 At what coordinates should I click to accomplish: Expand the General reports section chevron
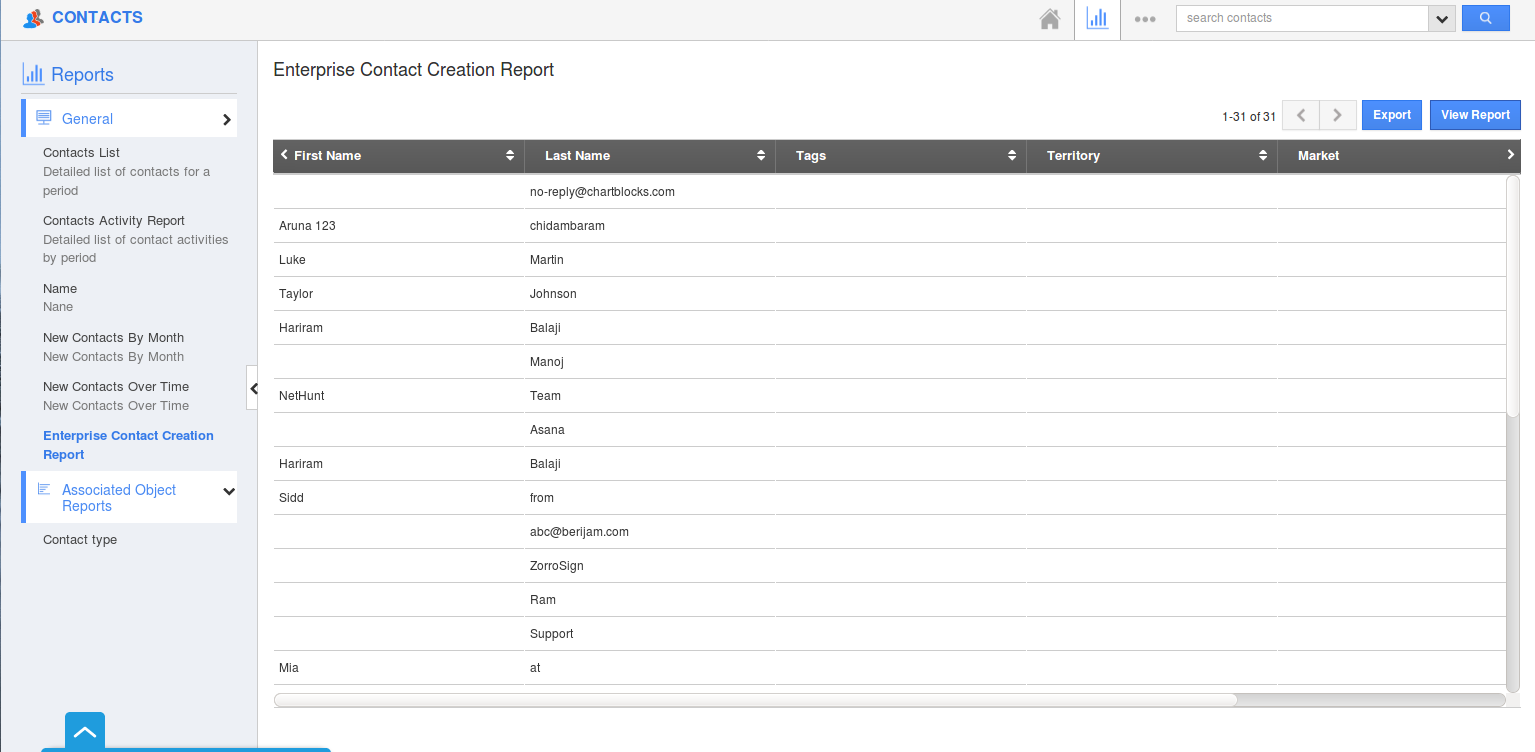(x=228, y=117)
